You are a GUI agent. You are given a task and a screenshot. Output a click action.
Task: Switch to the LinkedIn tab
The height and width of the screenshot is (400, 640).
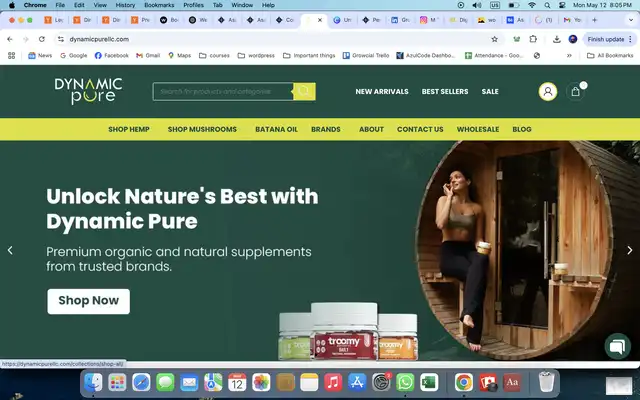(x=400, y=20)
